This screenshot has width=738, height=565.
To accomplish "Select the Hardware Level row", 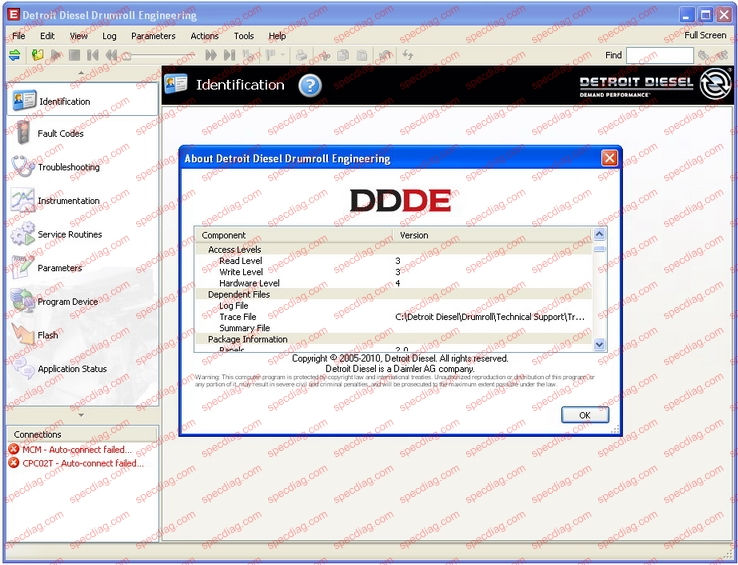I will click(x=394, y=283).
